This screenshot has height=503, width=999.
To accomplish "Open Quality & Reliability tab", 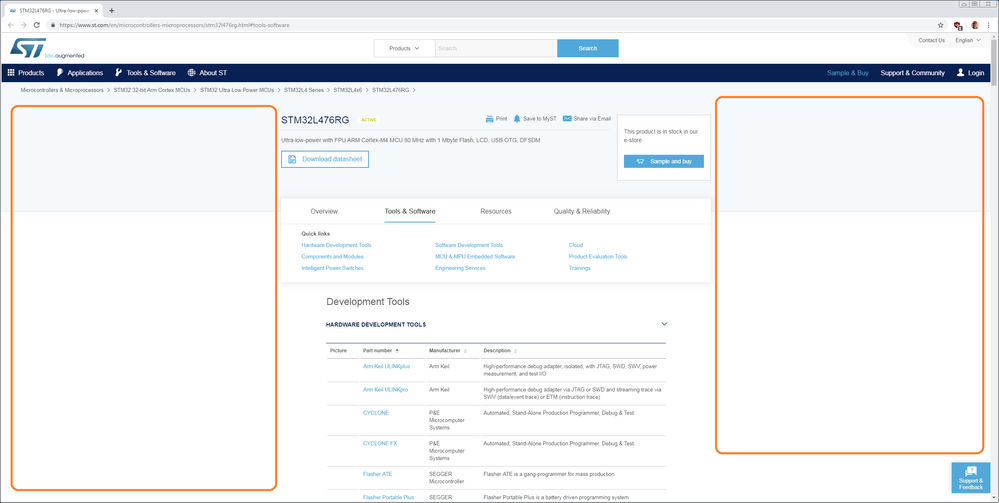I will [x=582, y=211].
